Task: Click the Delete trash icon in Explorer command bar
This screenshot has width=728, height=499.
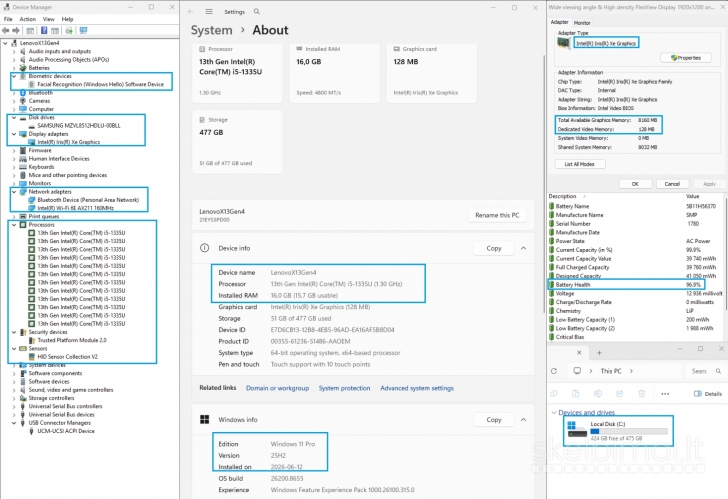Action: click(642, 394)
